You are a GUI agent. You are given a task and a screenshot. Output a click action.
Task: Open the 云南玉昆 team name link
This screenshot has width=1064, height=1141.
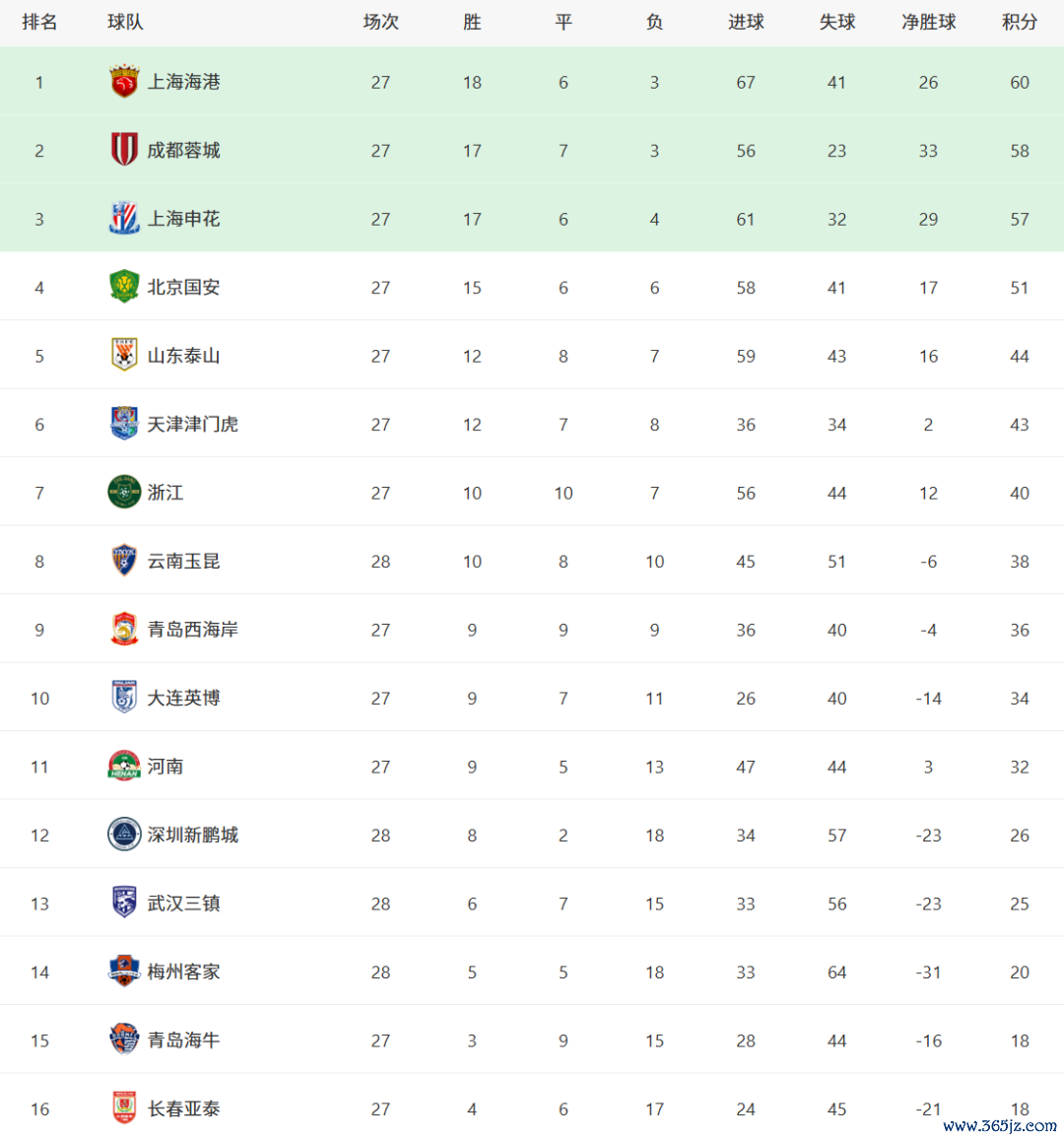pyautogui.click(x=183, y=562)
